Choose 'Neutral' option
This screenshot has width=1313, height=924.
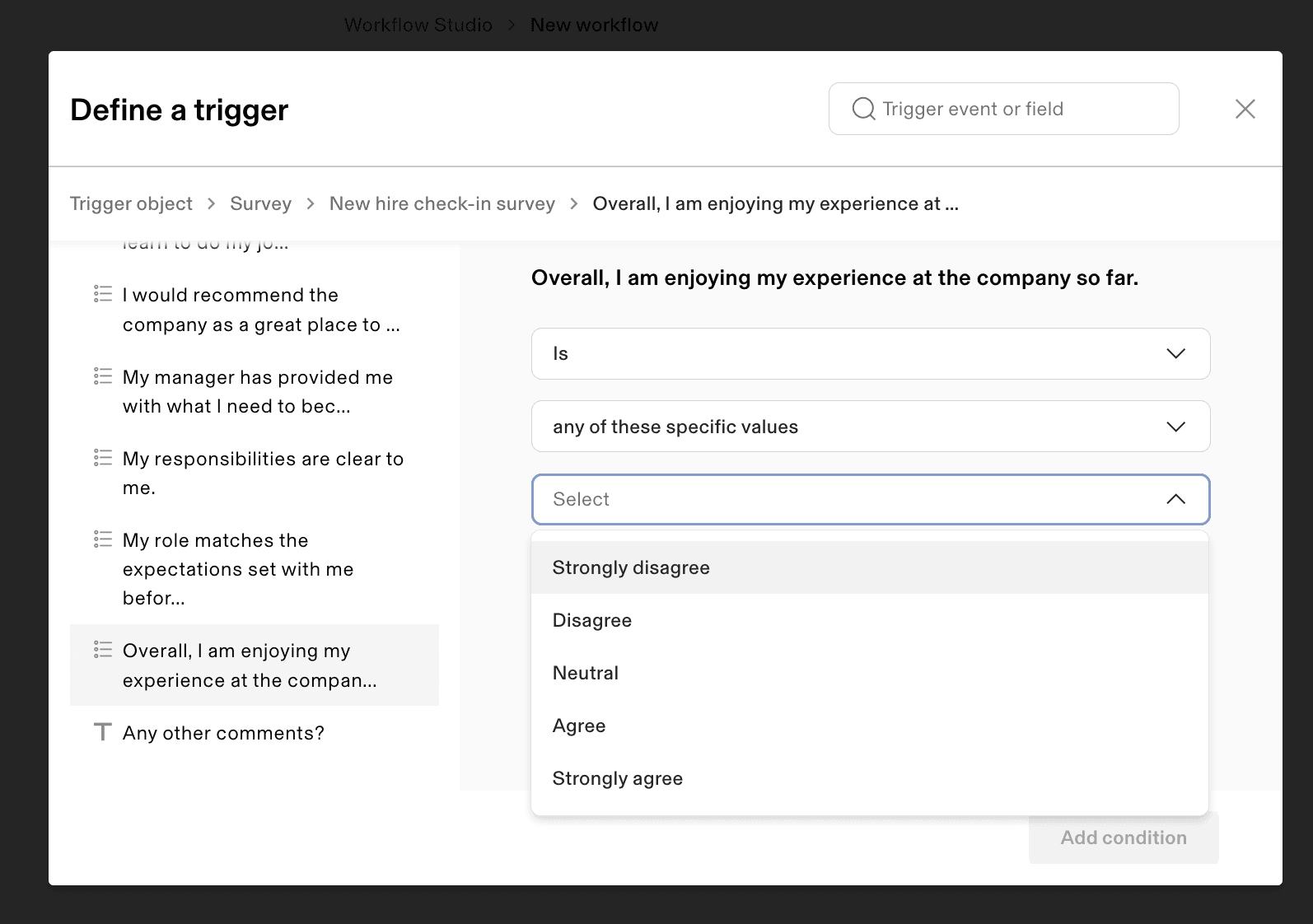(870, 673)
